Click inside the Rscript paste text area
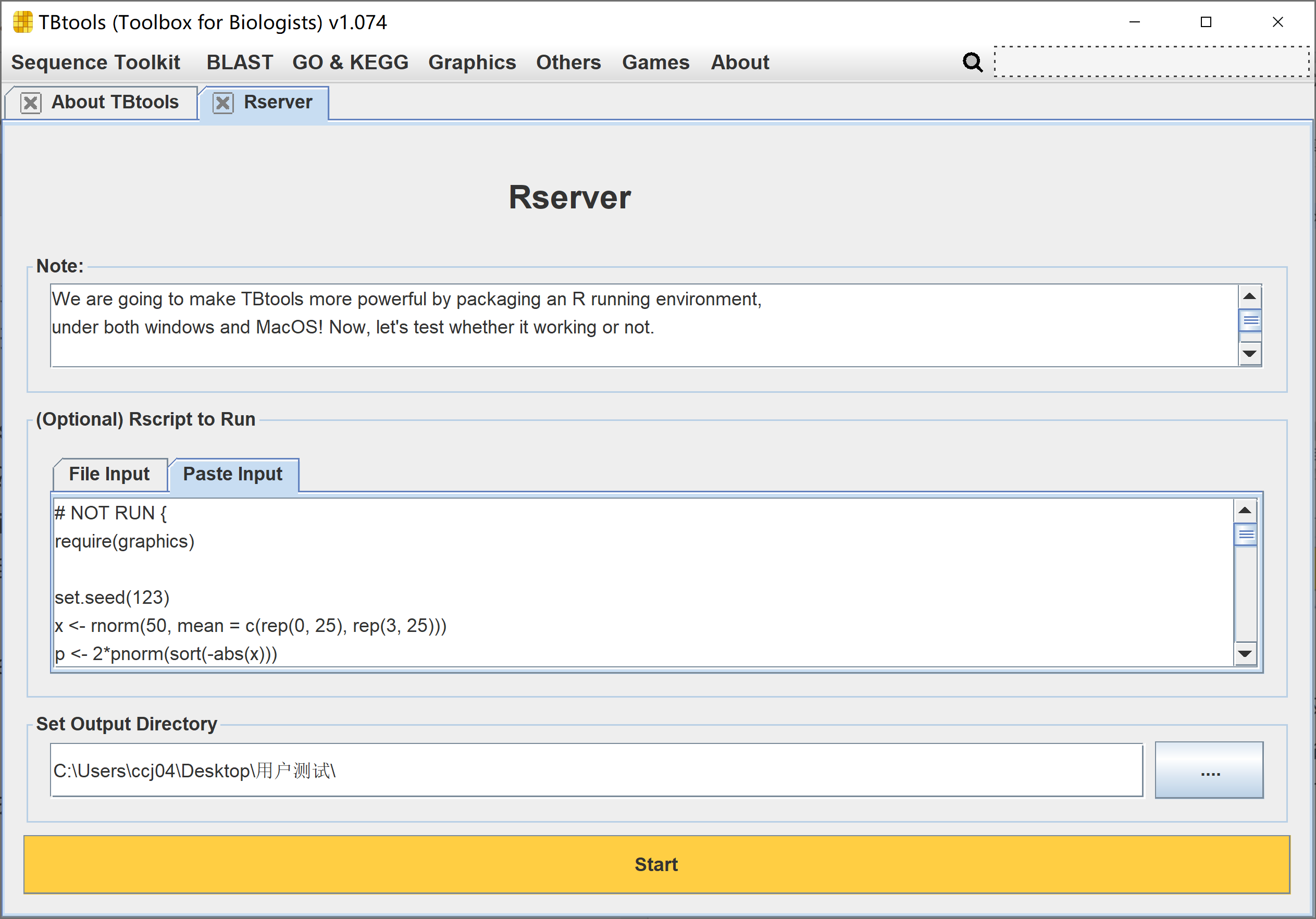The width and height of the screenshot is (1316, 919). (x=643, y=582)
